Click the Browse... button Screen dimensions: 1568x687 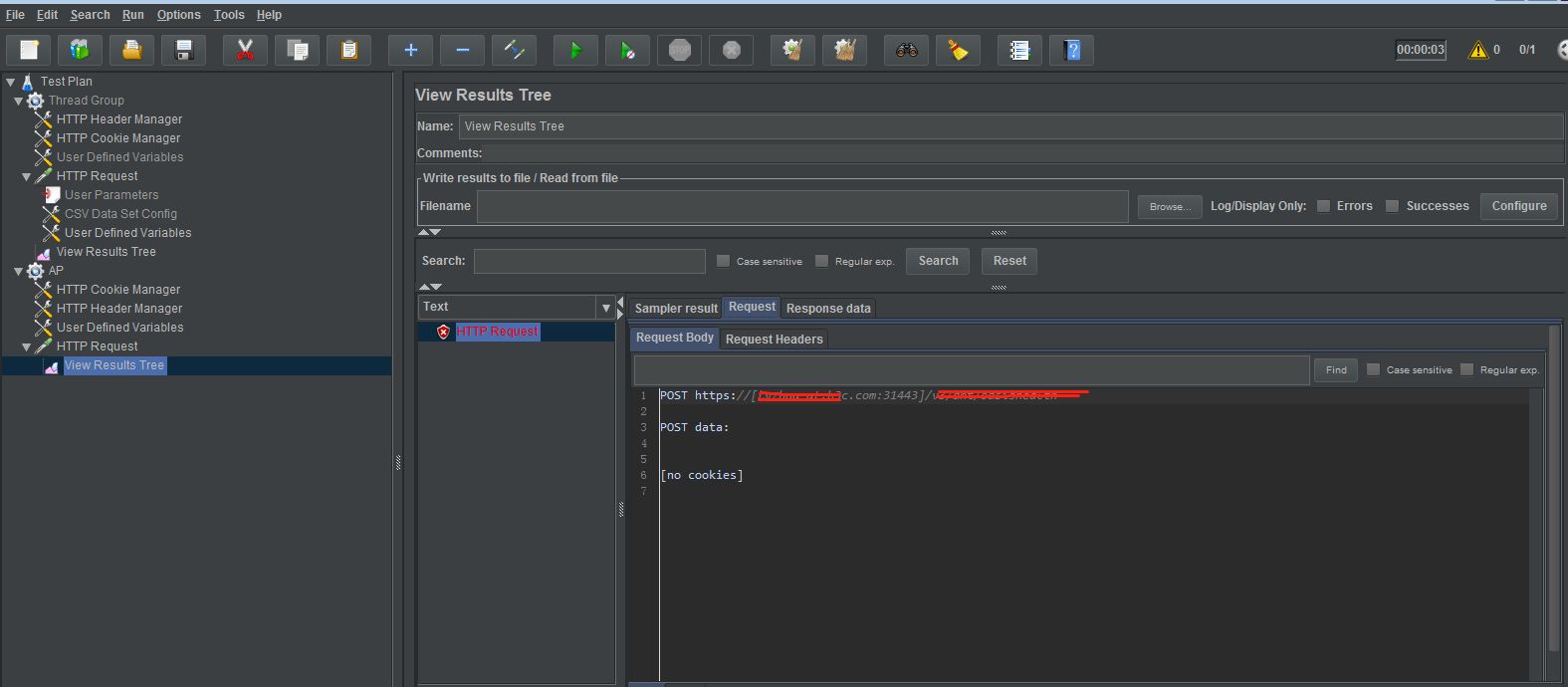pos(1170,207)
